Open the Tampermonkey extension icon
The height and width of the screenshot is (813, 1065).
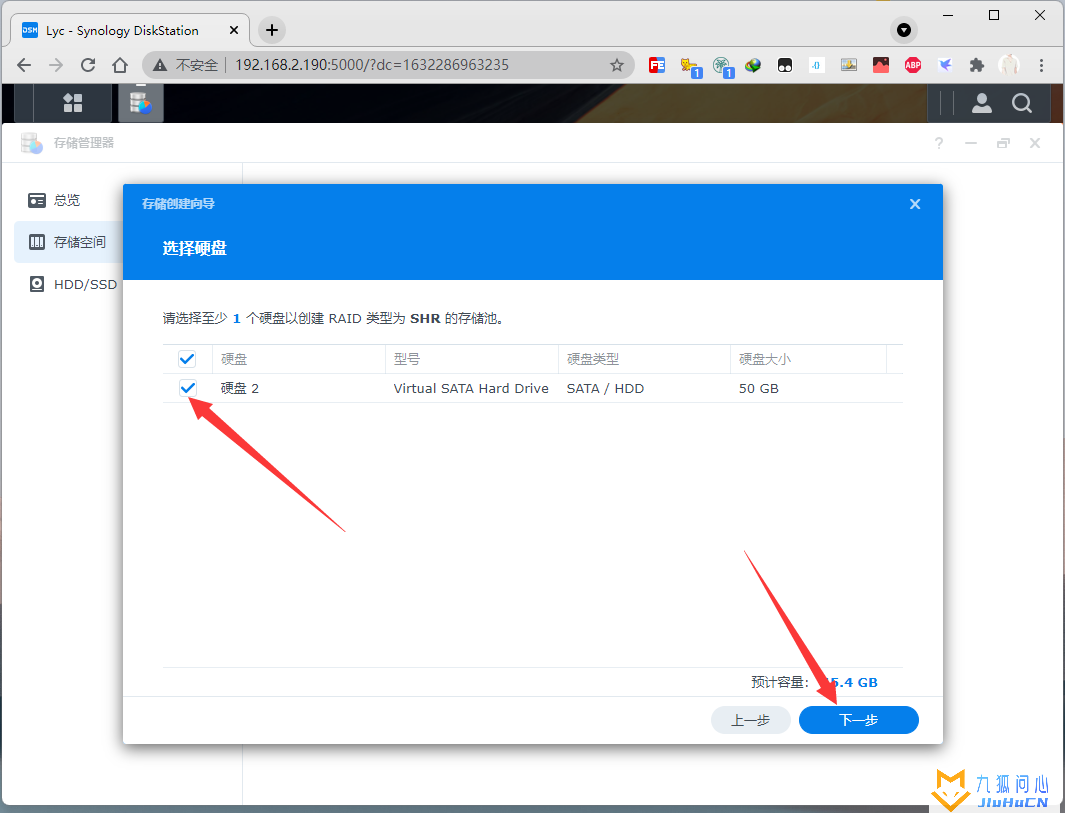point(784,65)
